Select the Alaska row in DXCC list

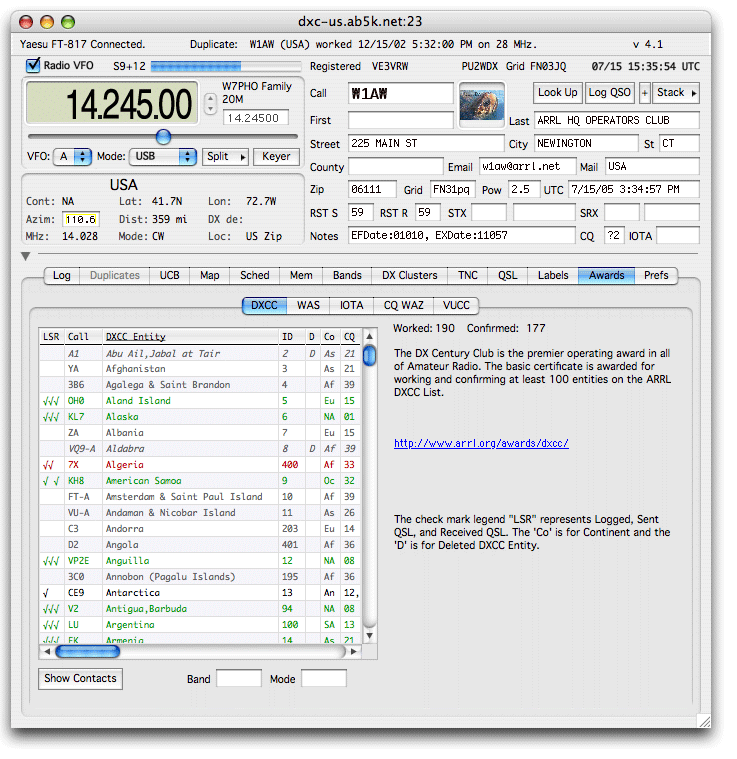pos(200,417)
